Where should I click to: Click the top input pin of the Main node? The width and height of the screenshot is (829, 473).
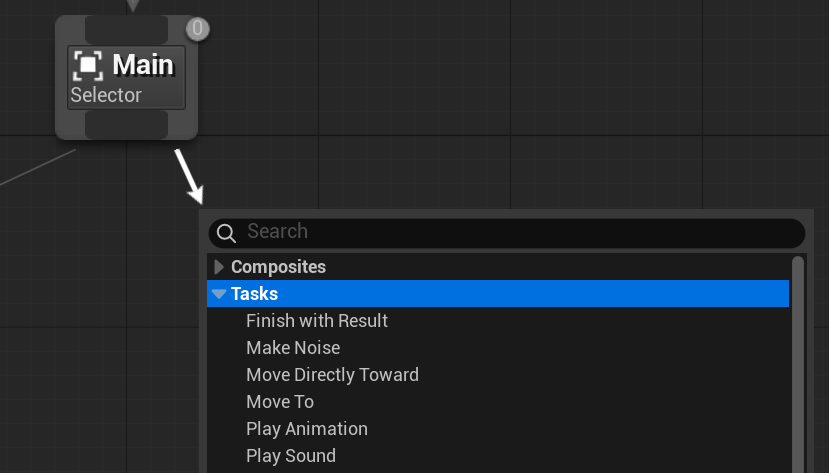126,30
